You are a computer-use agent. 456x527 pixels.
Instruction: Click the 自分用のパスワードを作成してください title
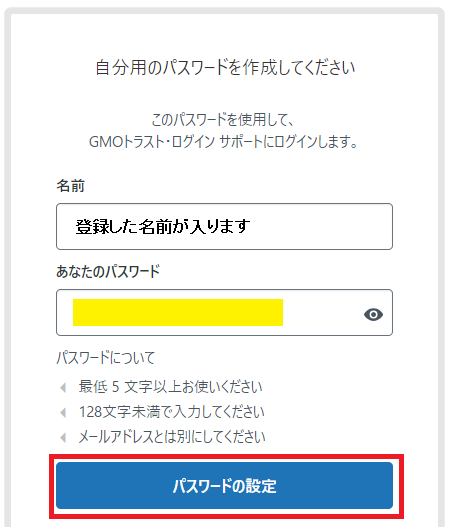click(x=225, y=67)
